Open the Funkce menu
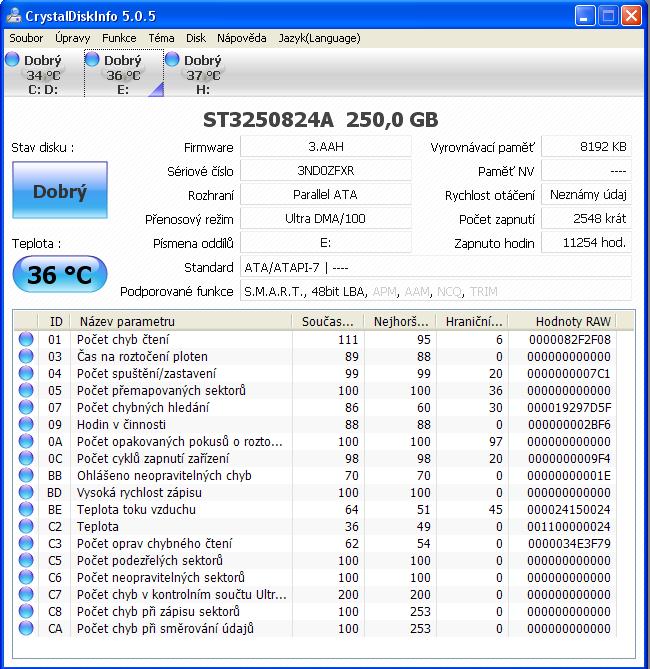This screenshot has width=650, height=669. click(x=119, y=38)
